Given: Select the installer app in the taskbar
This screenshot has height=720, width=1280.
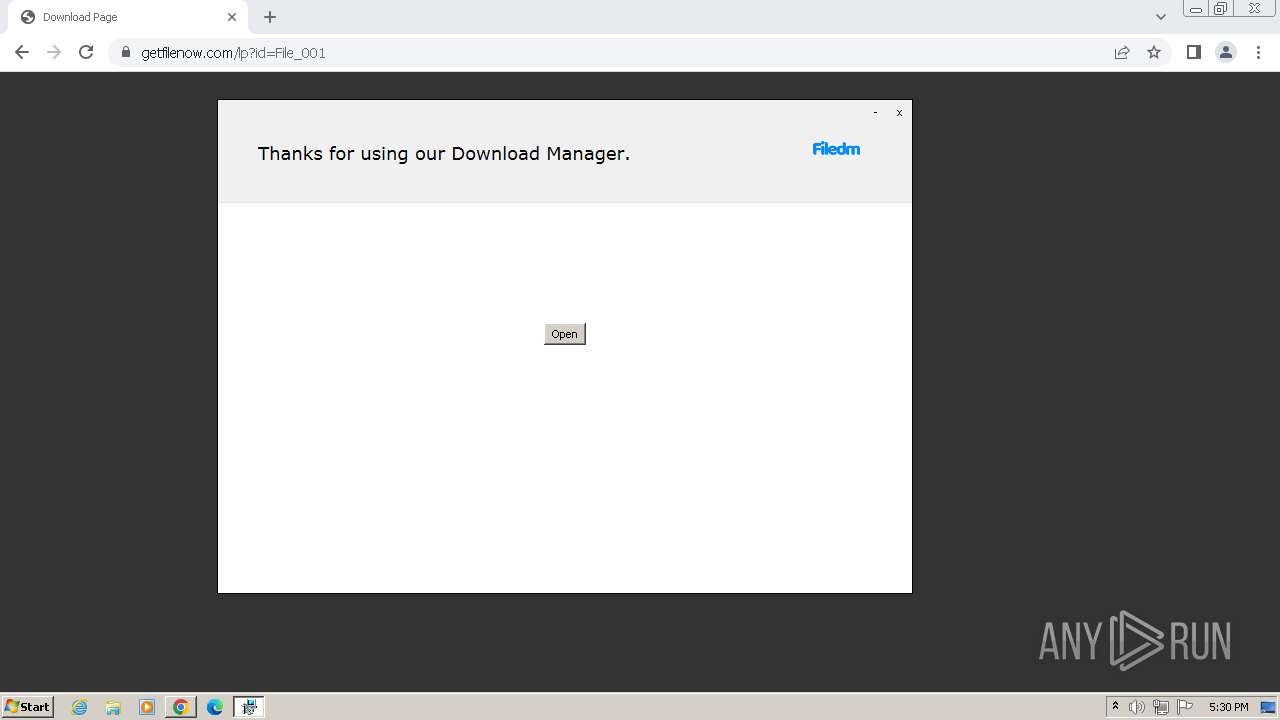Looking at the screenshot, I should 249,707.
